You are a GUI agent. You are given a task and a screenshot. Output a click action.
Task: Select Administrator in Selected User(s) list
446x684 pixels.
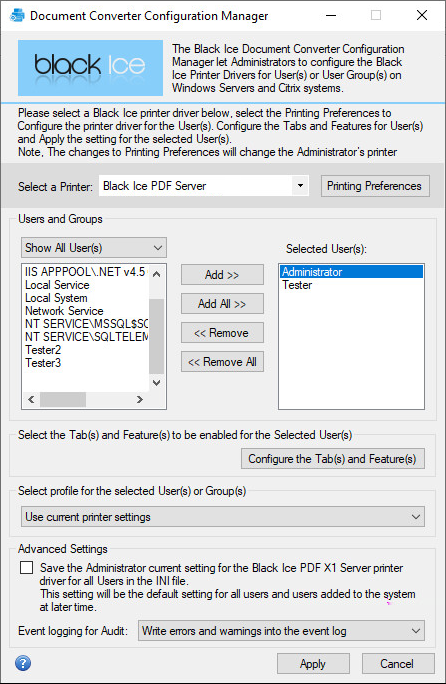tap(351, 272)
